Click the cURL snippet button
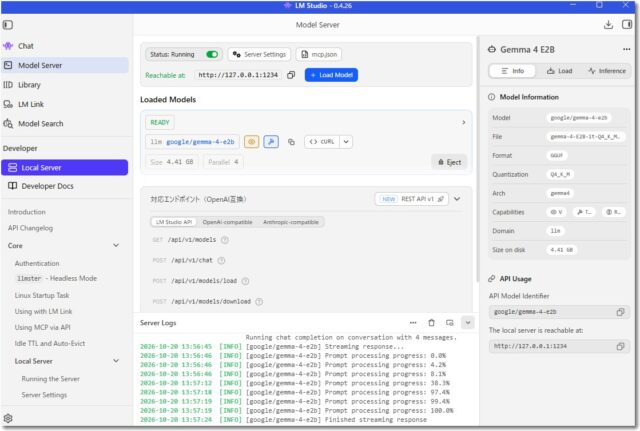 (x=322, y=142)
